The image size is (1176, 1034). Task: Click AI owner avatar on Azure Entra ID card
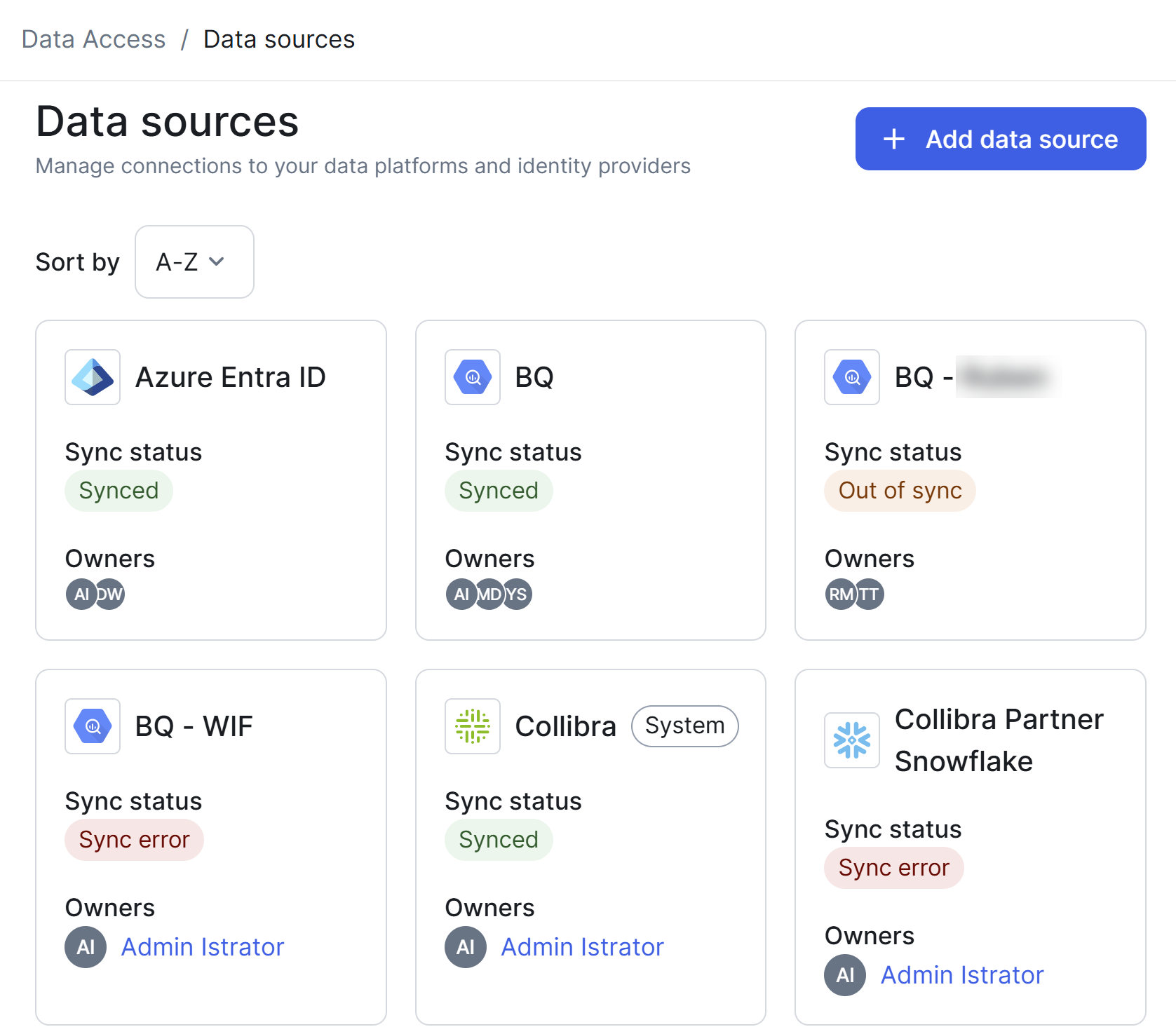(x=81, y=594)
